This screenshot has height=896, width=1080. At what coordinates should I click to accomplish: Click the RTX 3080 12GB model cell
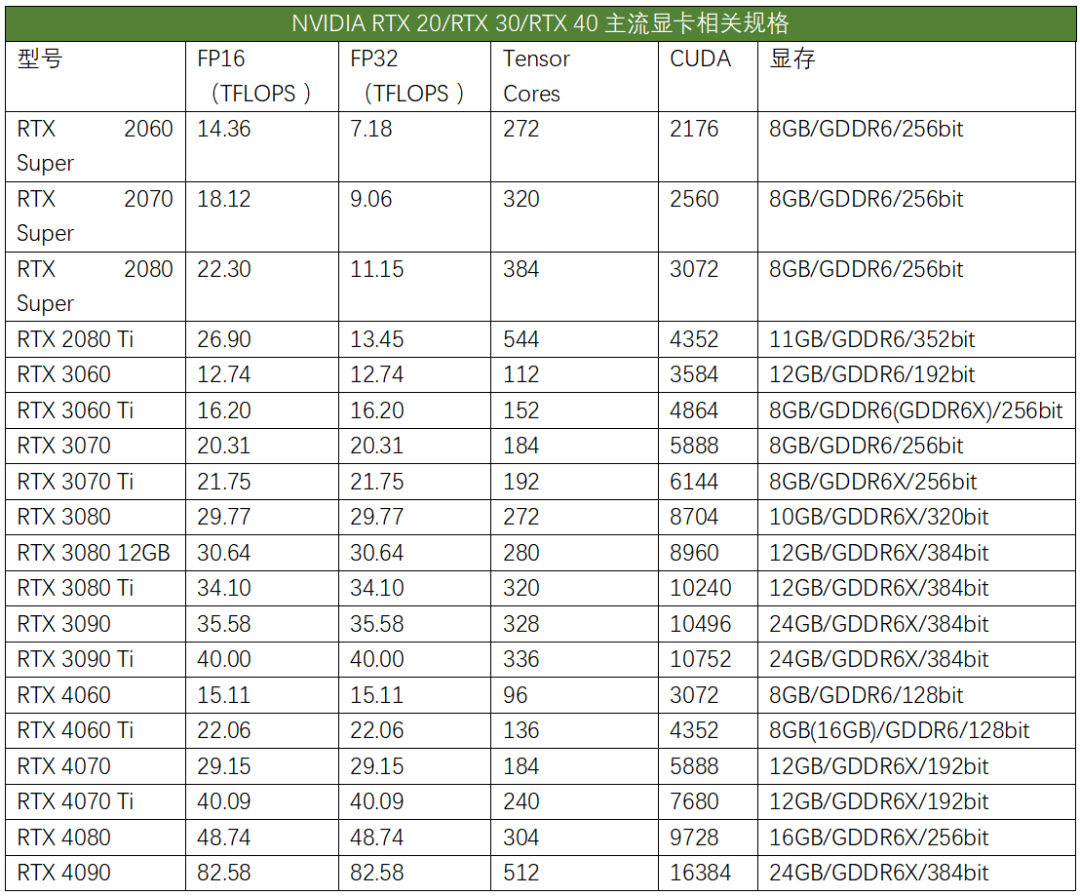[x=93, y=552]
